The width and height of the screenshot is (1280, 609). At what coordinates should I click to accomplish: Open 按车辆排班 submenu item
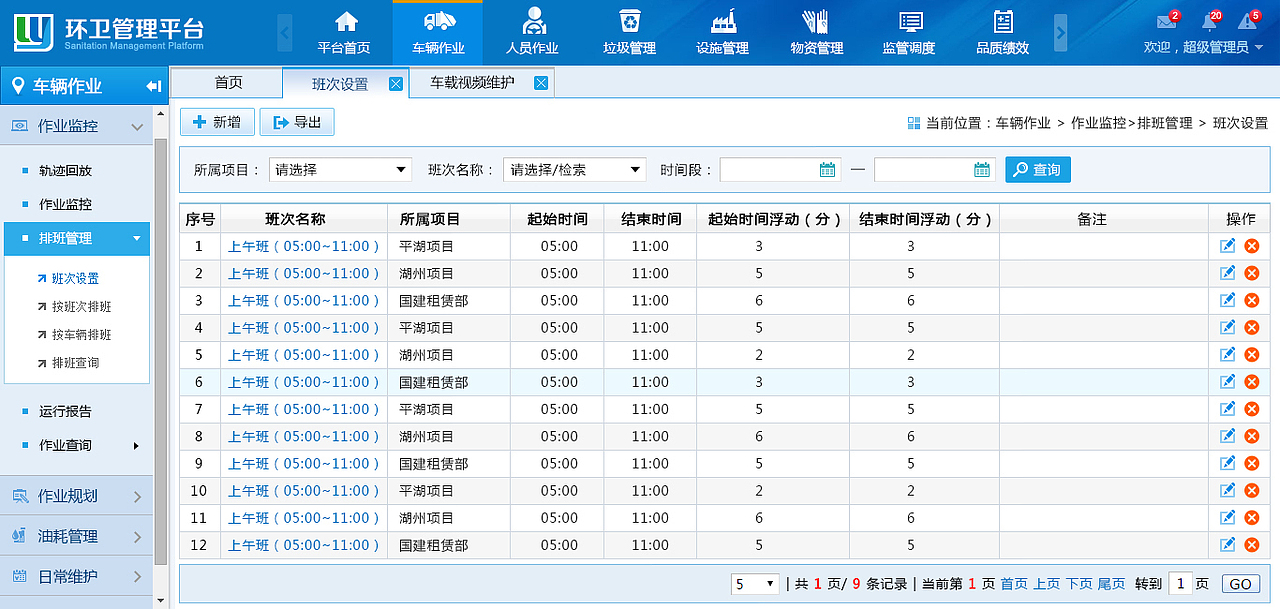81,335
